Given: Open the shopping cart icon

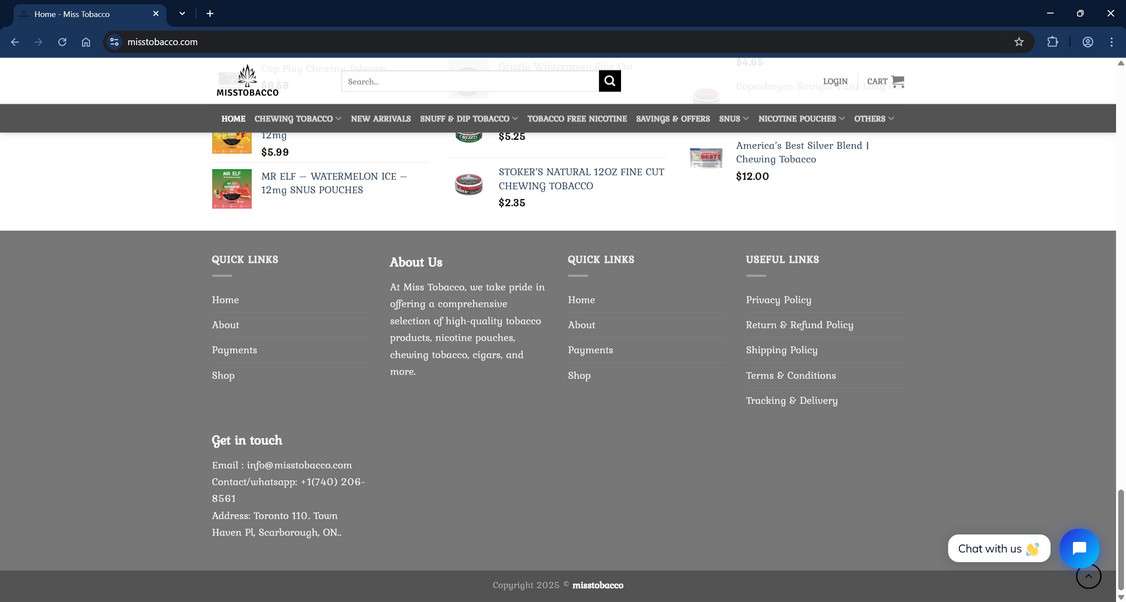Looking at the screenshot, I should coord(898,81).
